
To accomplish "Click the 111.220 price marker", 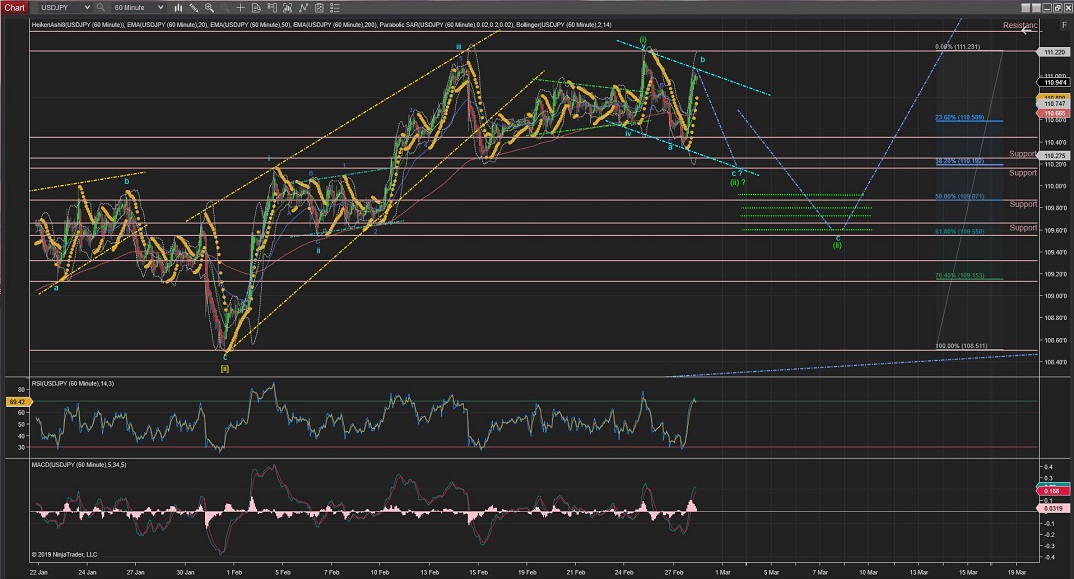I will (x=1054, y=52).
